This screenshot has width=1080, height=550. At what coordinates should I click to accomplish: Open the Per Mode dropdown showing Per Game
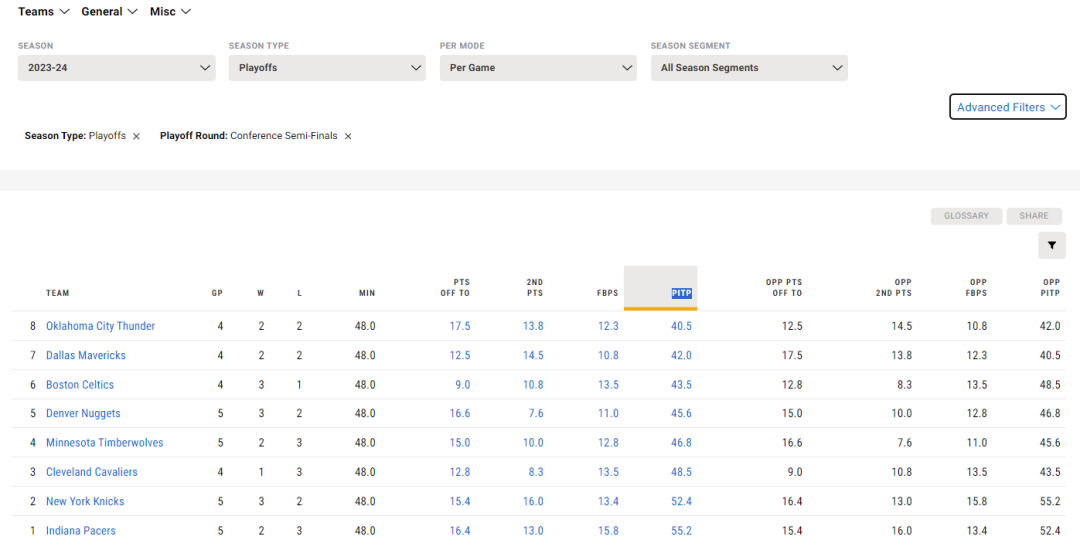tap(538, 68)
